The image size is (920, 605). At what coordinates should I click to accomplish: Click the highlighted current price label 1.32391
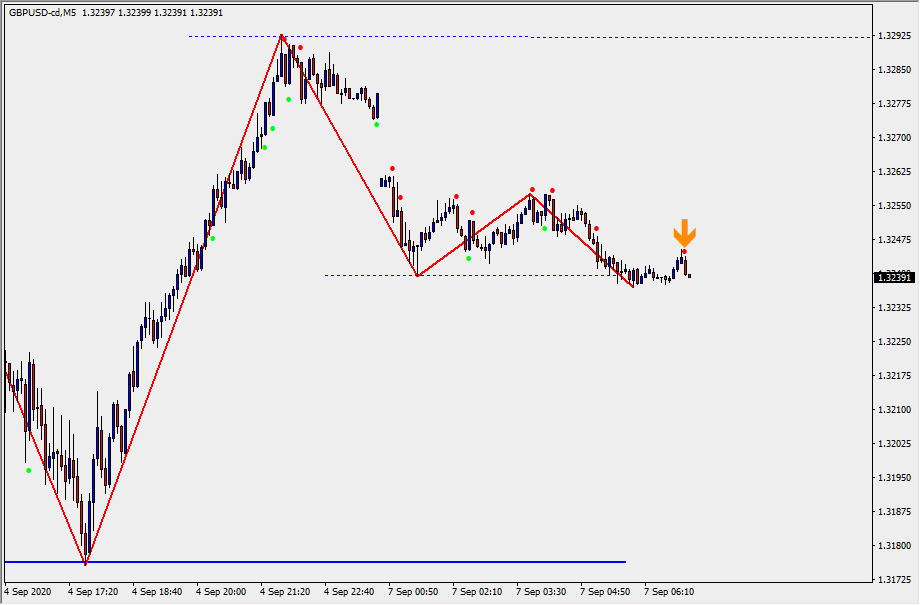[894, 277]
